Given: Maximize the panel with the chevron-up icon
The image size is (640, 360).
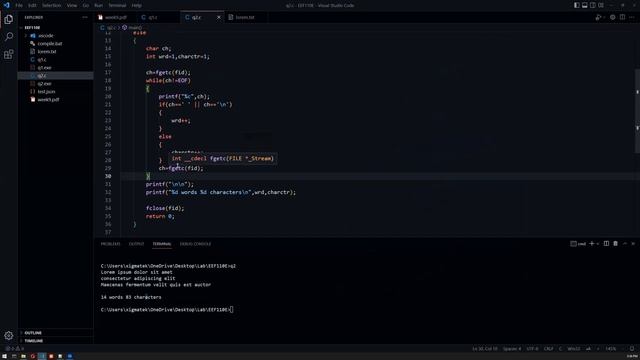Looking at the screenshot, I should tap(624, 244).
